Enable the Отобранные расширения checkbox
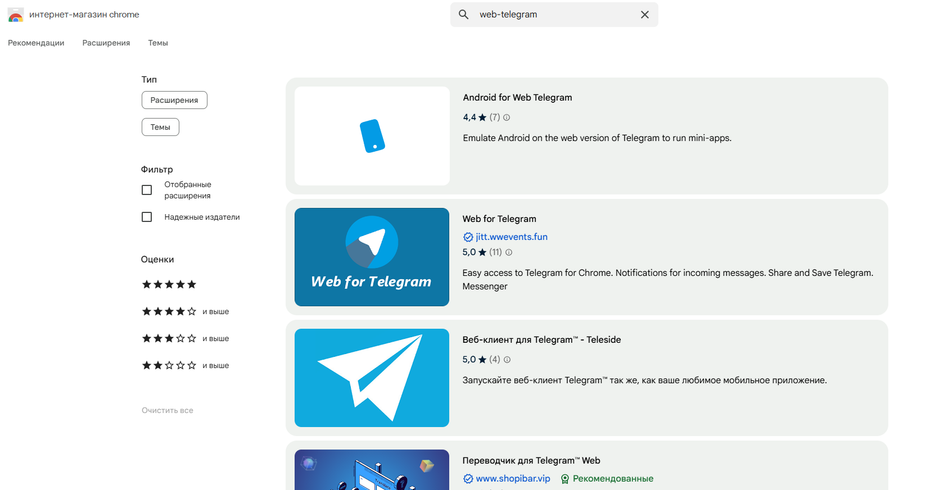944x490 pixels. (147, 190)
